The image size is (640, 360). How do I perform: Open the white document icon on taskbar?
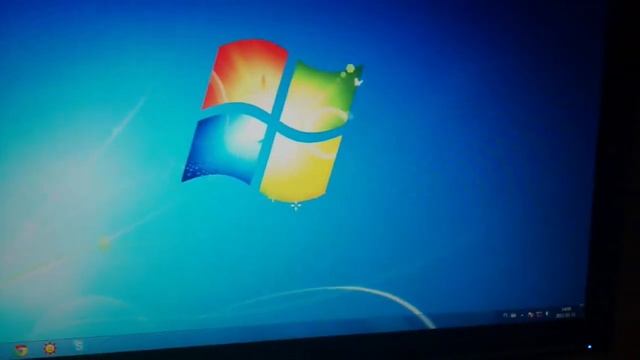[x=78, y=345]
